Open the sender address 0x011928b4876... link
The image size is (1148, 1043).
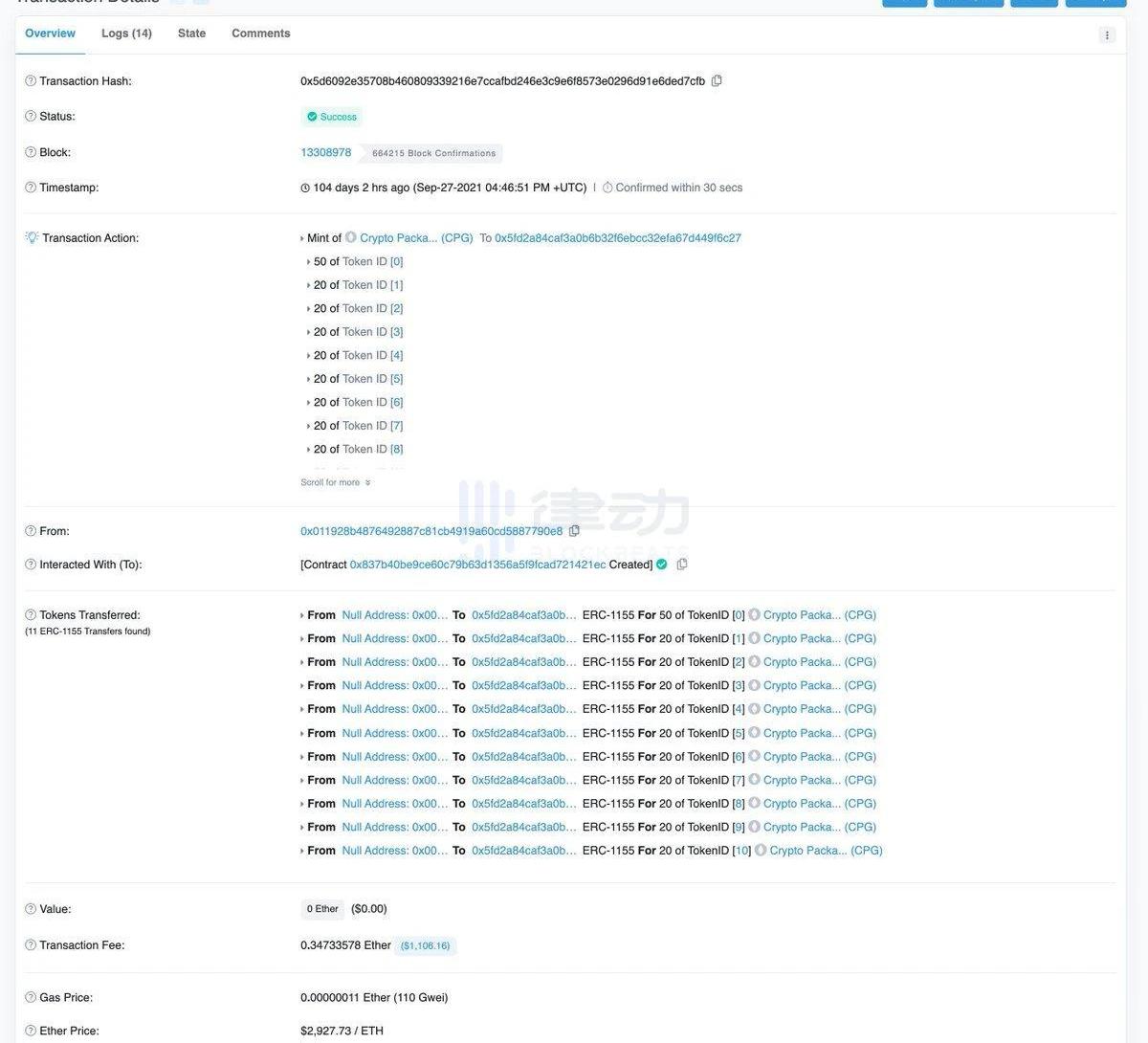[x=431, y=531]
